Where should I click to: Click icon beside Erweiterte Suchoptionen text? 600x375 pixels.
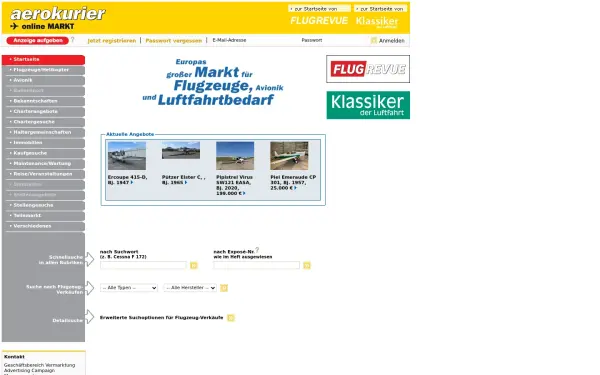(x=231, y=318)
